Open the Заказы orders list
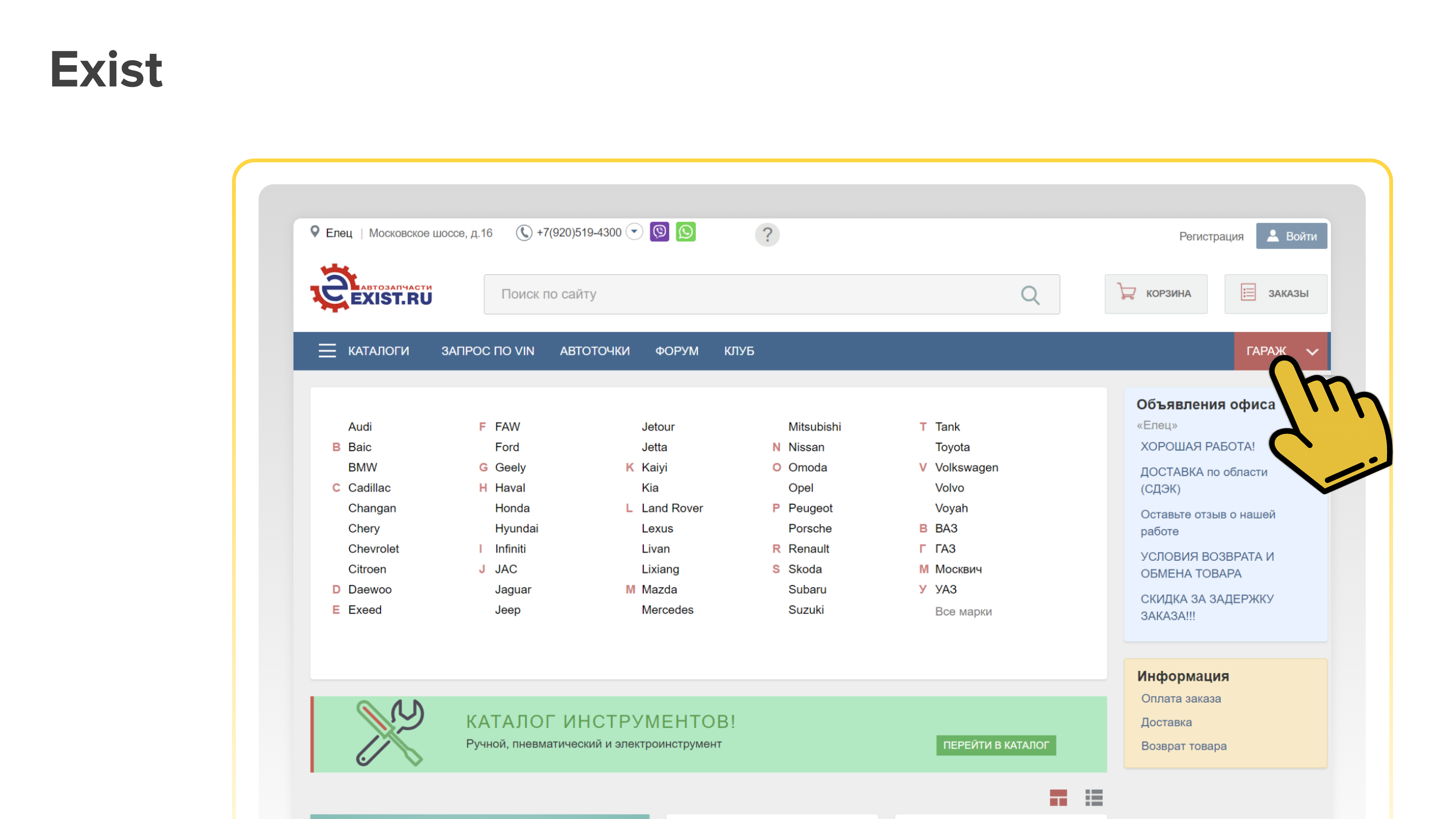Viewport: 1456px width, 819px height. click(1275, 293)
